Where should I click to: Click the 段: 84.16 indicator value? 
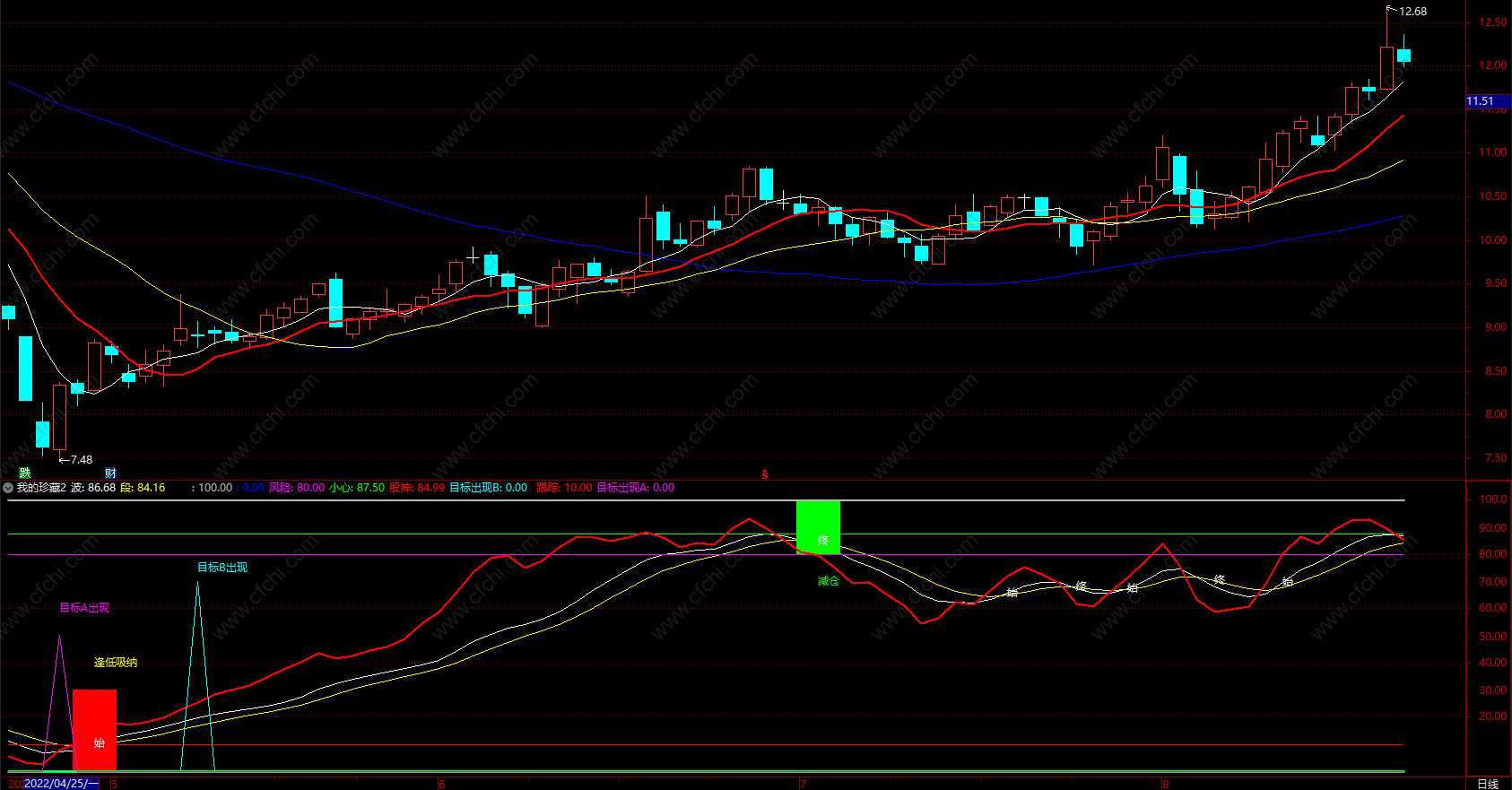click(143, 488)
